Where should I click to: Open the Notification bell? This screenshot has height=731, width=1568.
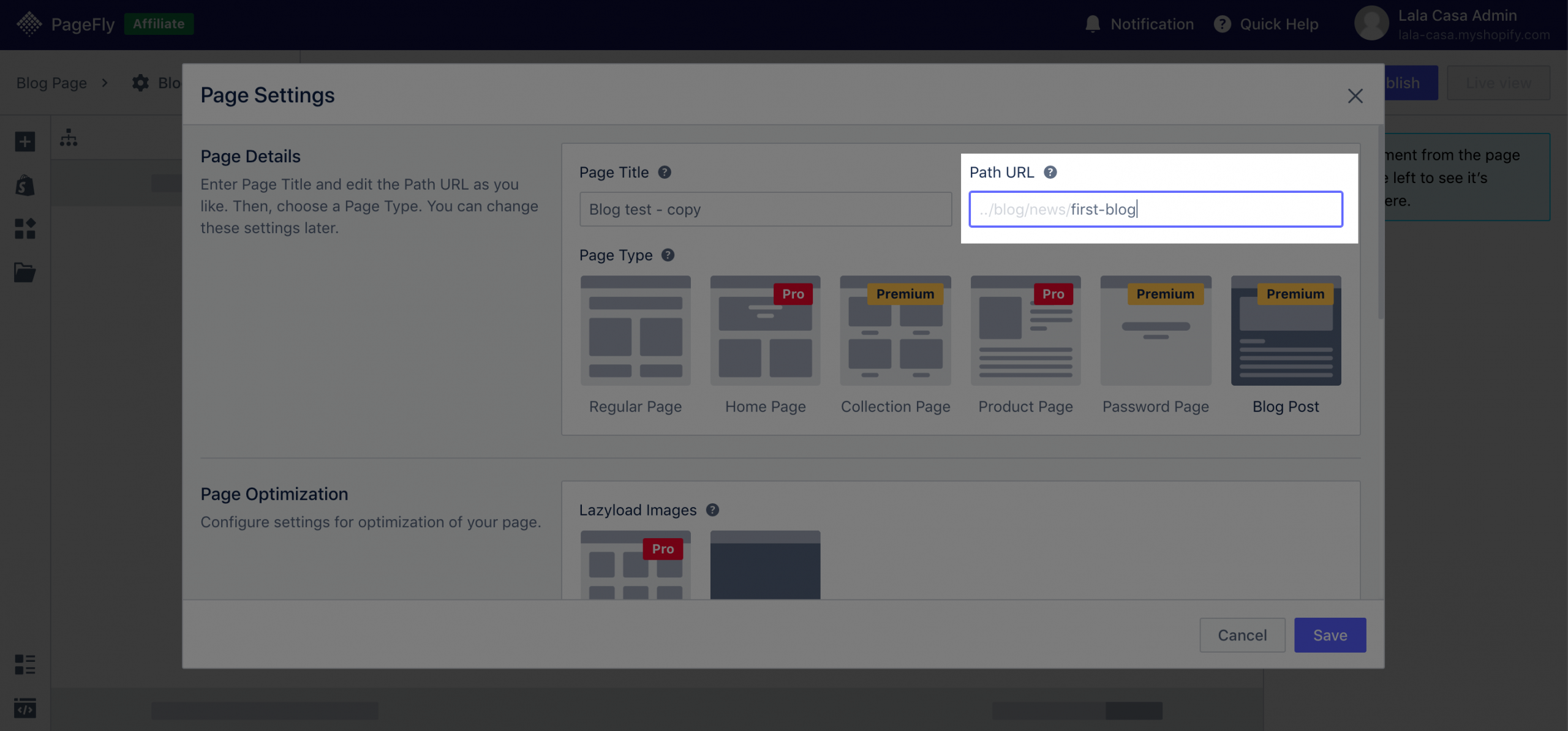point(1092,24)
